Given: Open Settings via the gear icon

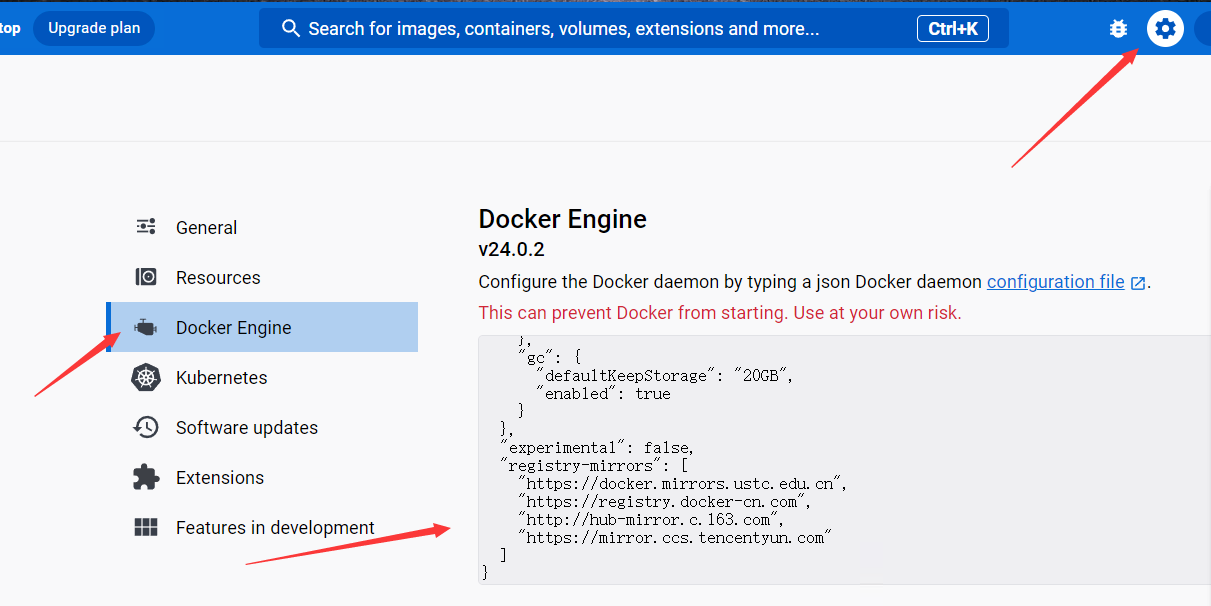Looking at the screenshot, I should (1165, 28).
